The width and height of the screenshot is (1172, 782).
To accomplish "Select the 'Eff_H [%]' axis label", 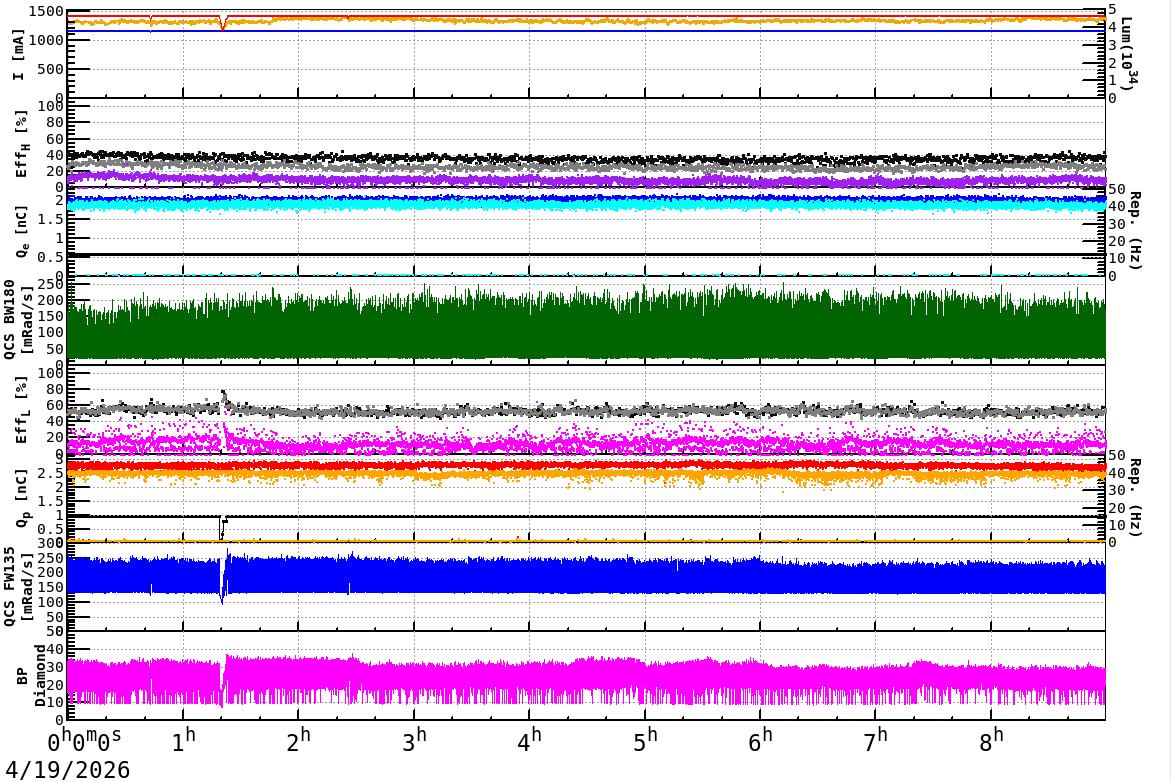I will [x=22, y=143].
